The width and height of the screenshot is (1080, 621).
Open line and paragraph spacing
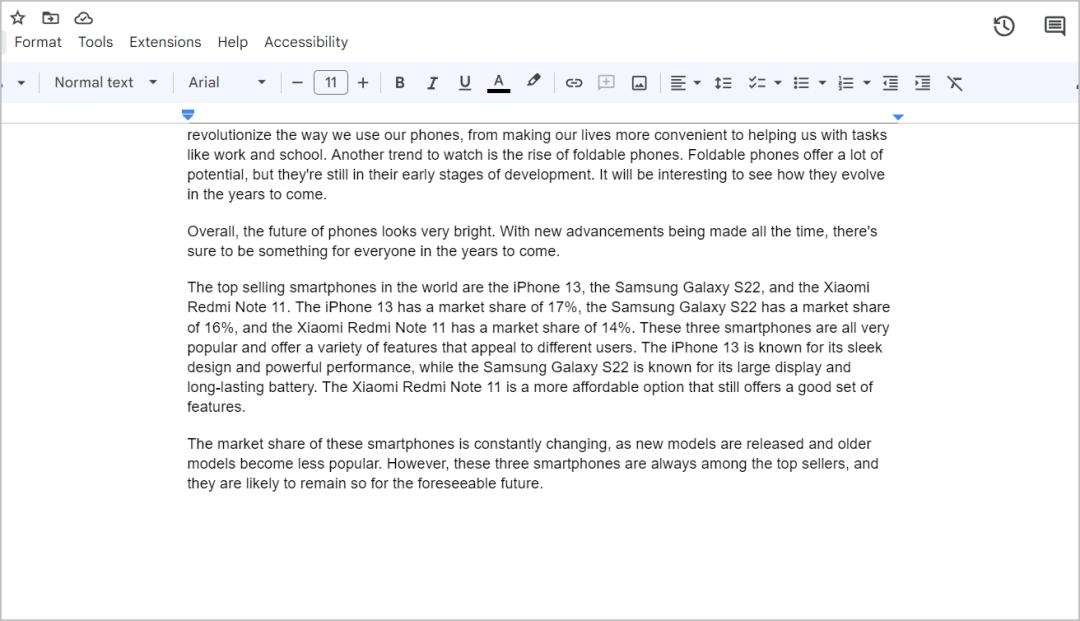click(723, 83)
